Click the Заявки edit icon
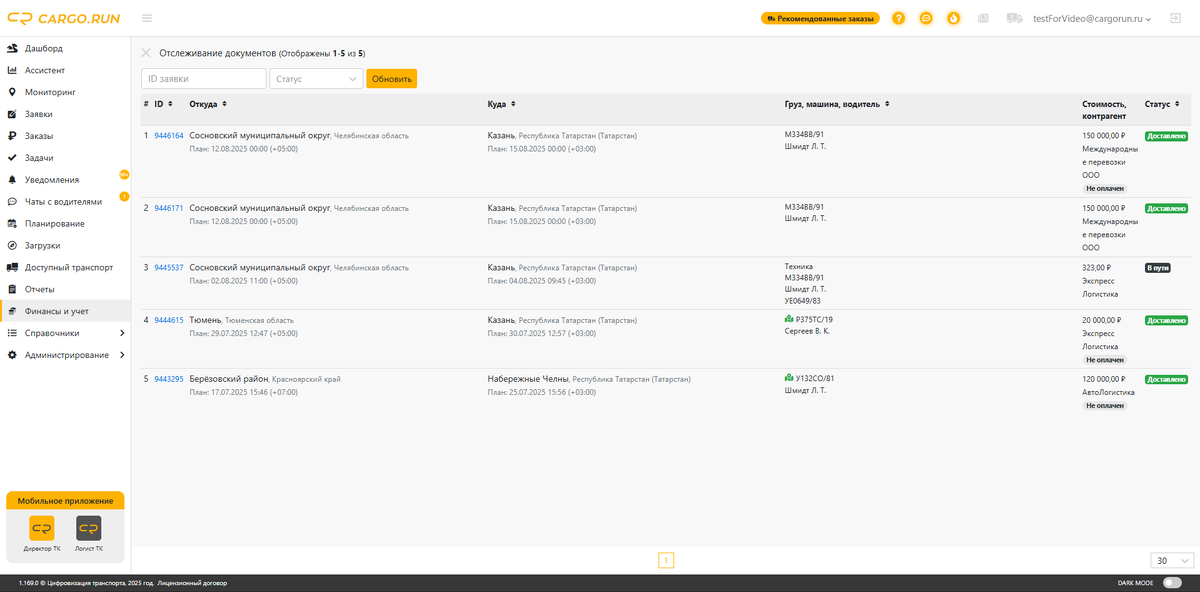The image size is (1200, 592). click(x=11, y=114)
